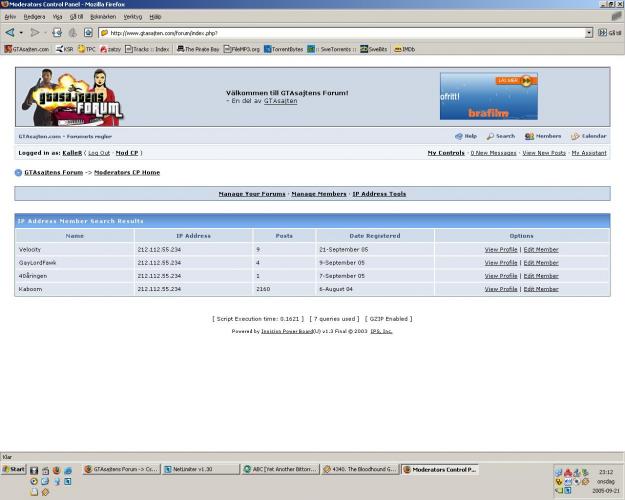The height and width of the screenshot is (500, 625).
Task: Click the Forward navigation arrow
Action: click(34, 33)
